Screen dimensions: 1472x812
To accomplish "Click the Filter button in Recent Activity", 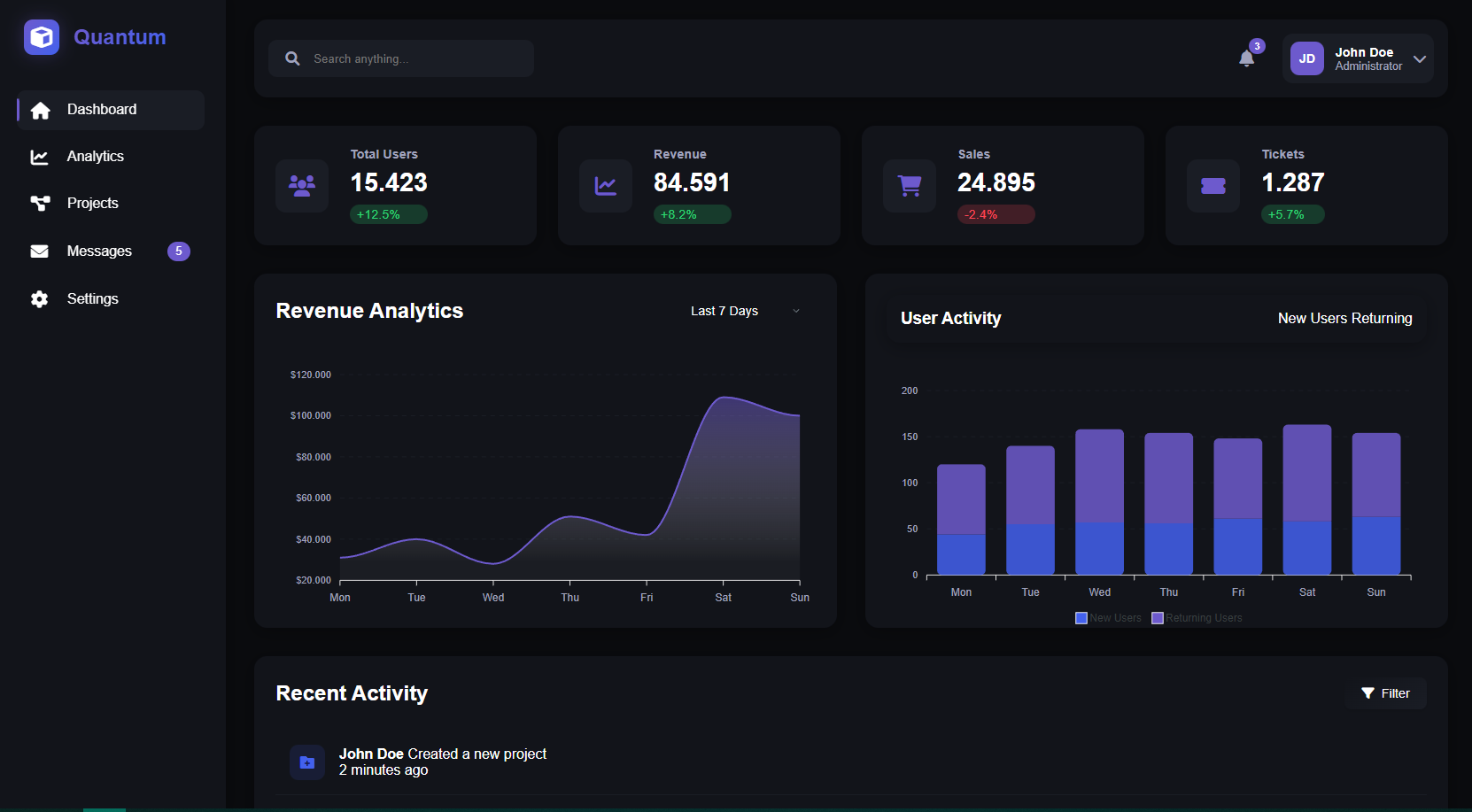I will 1385,693.
